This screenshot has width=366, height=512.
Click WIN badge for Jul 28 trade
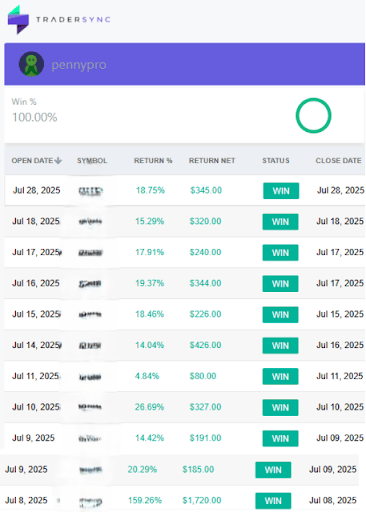281,191
